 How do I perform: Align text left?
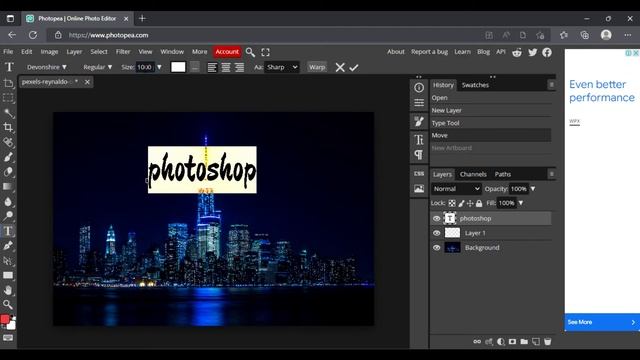[212, 67]
